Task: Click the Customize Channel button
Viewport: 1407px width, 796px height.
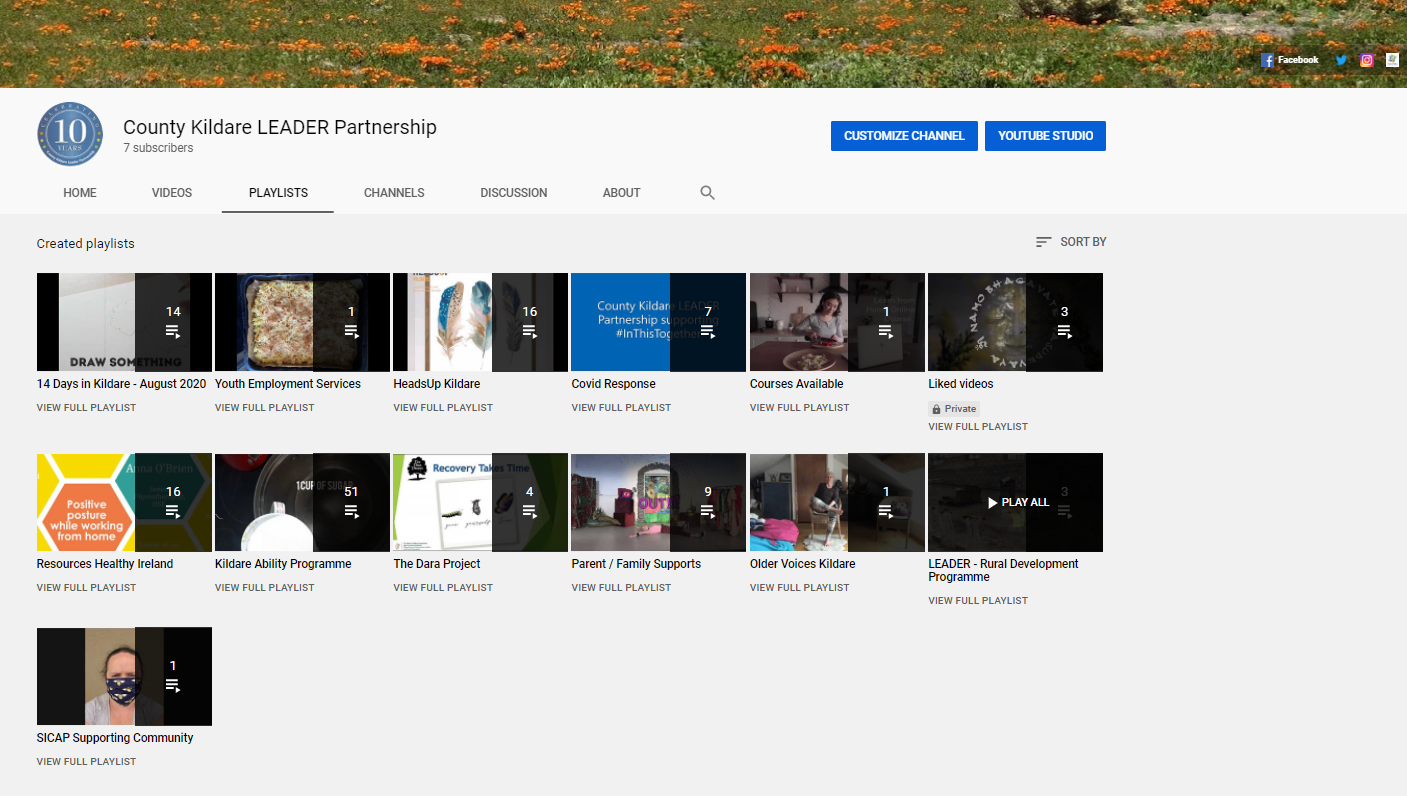Action: click(x=904, y=136)
